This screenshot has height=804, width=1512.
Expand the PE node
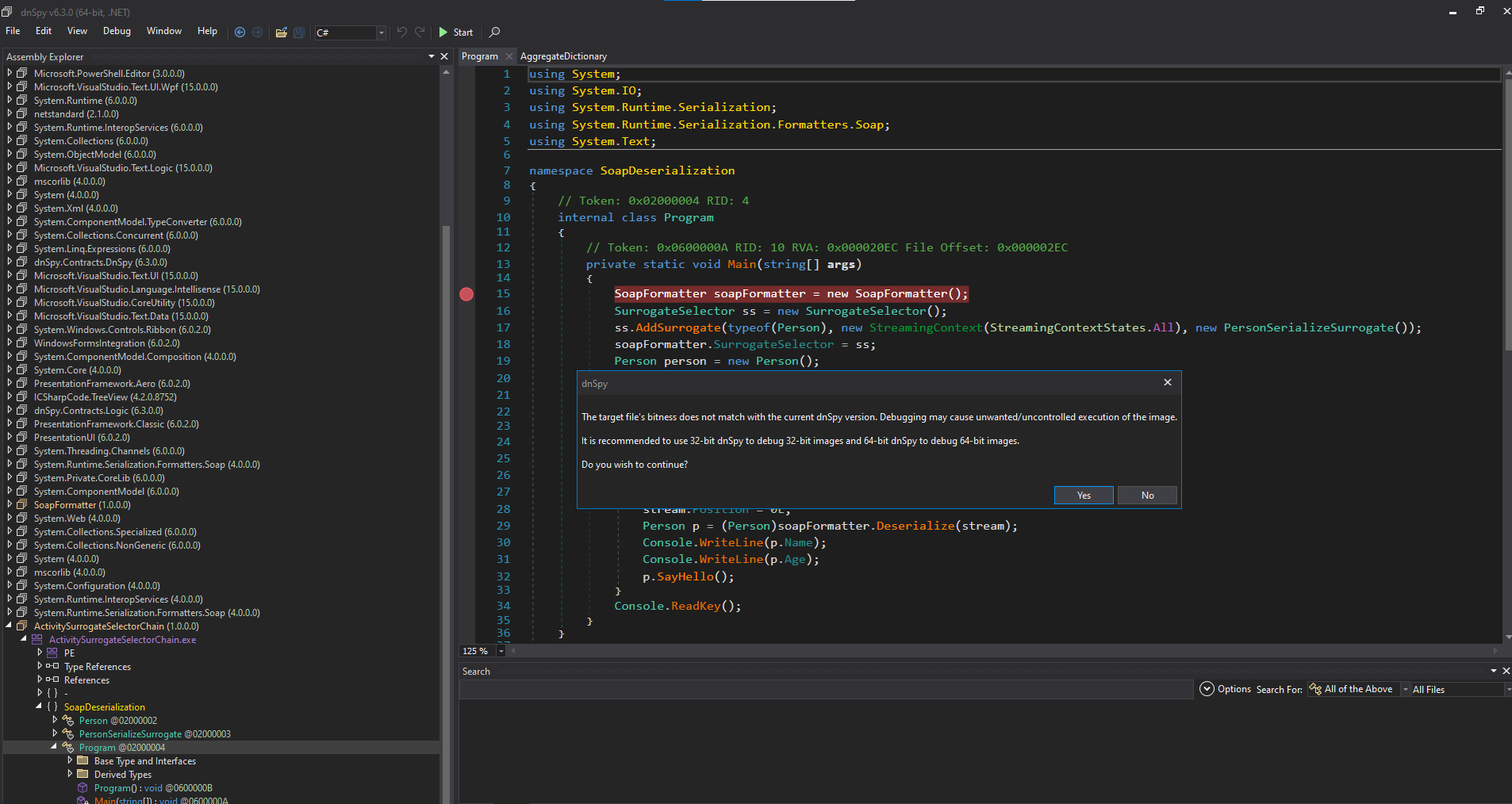point(40,653)
